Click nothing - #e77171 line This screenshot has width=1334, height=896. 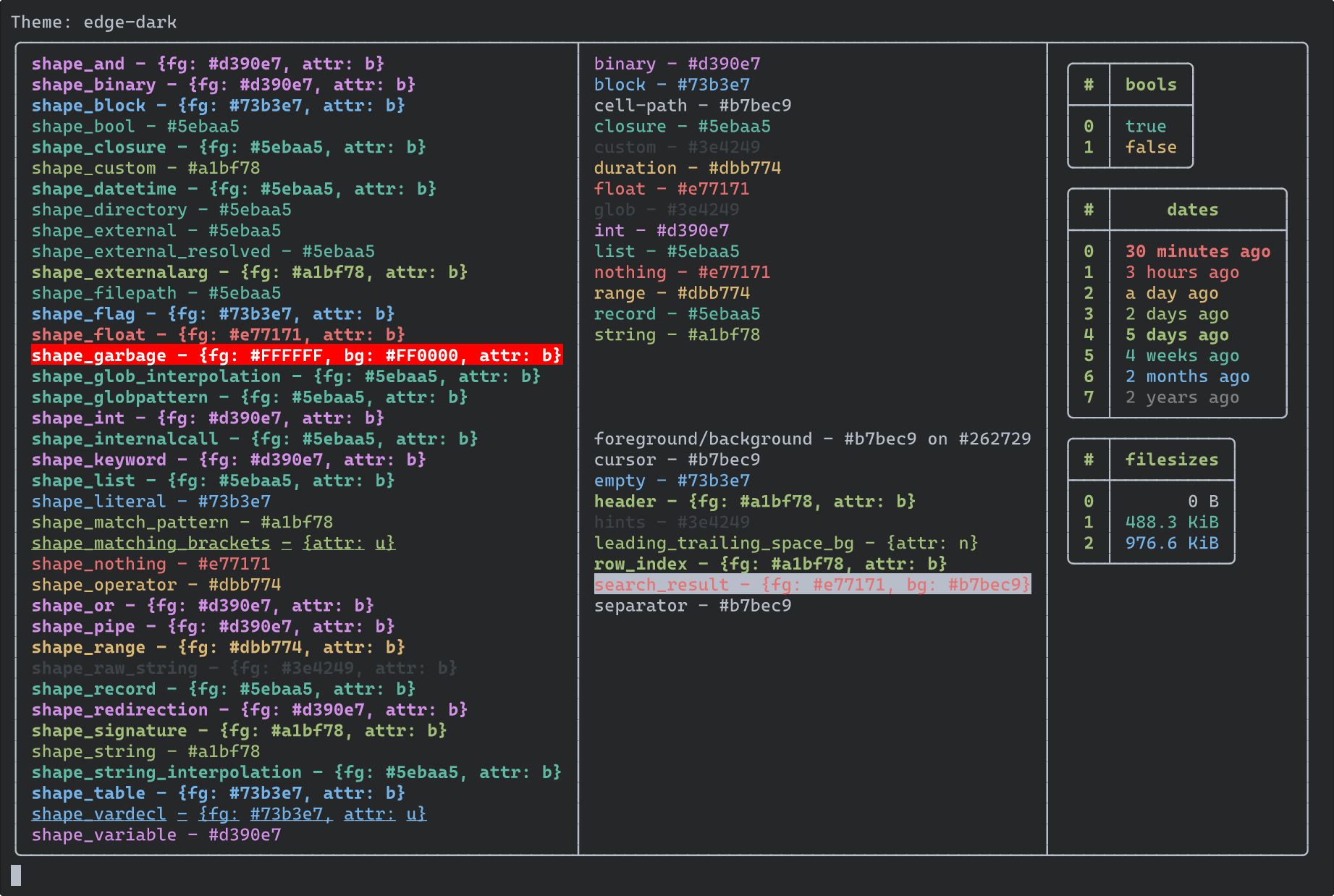point(683,273)
